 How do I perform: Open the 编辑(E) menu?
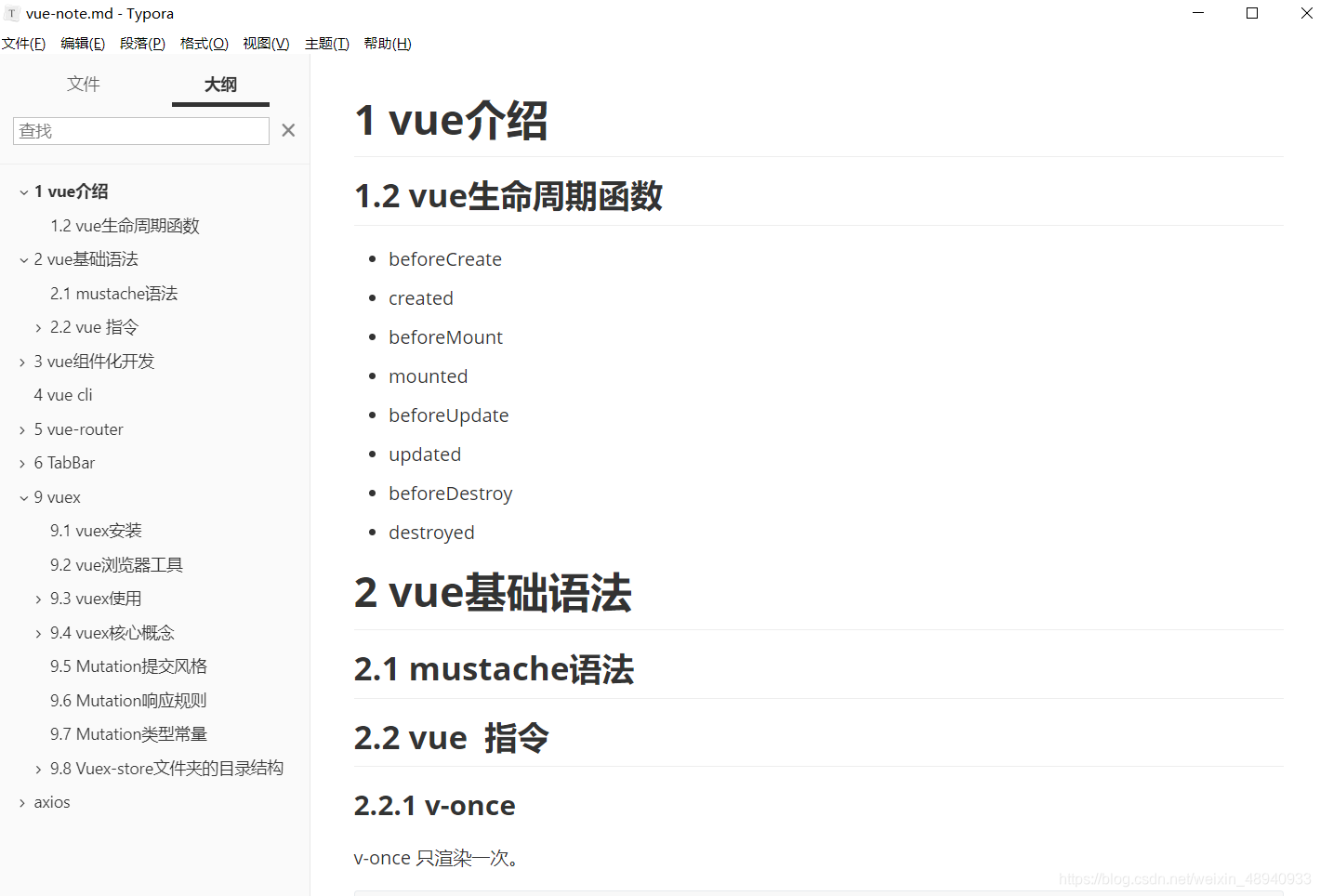pos(83,44)
